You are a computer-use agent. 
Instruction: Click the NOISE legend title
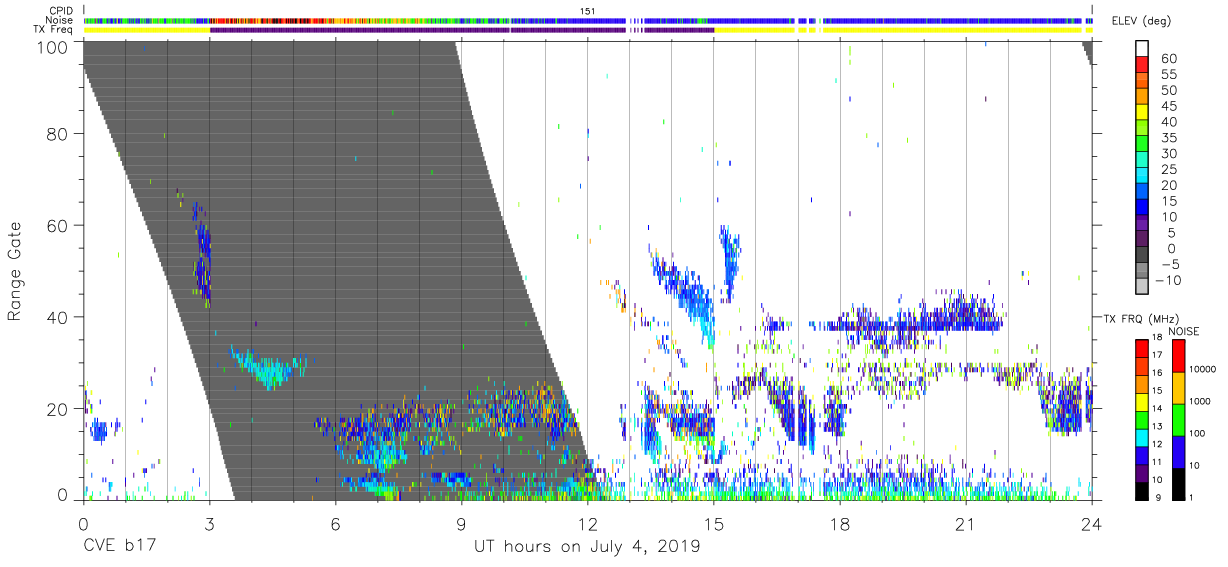[x=1184, y=331]
